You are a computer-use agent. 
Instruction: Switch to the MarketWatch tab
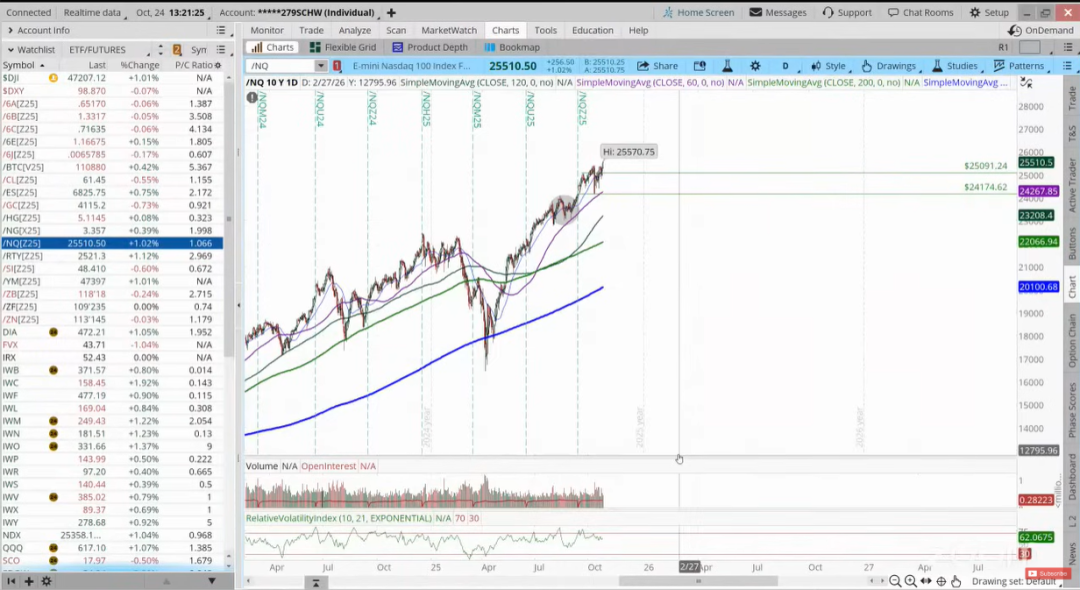point(449,30)
